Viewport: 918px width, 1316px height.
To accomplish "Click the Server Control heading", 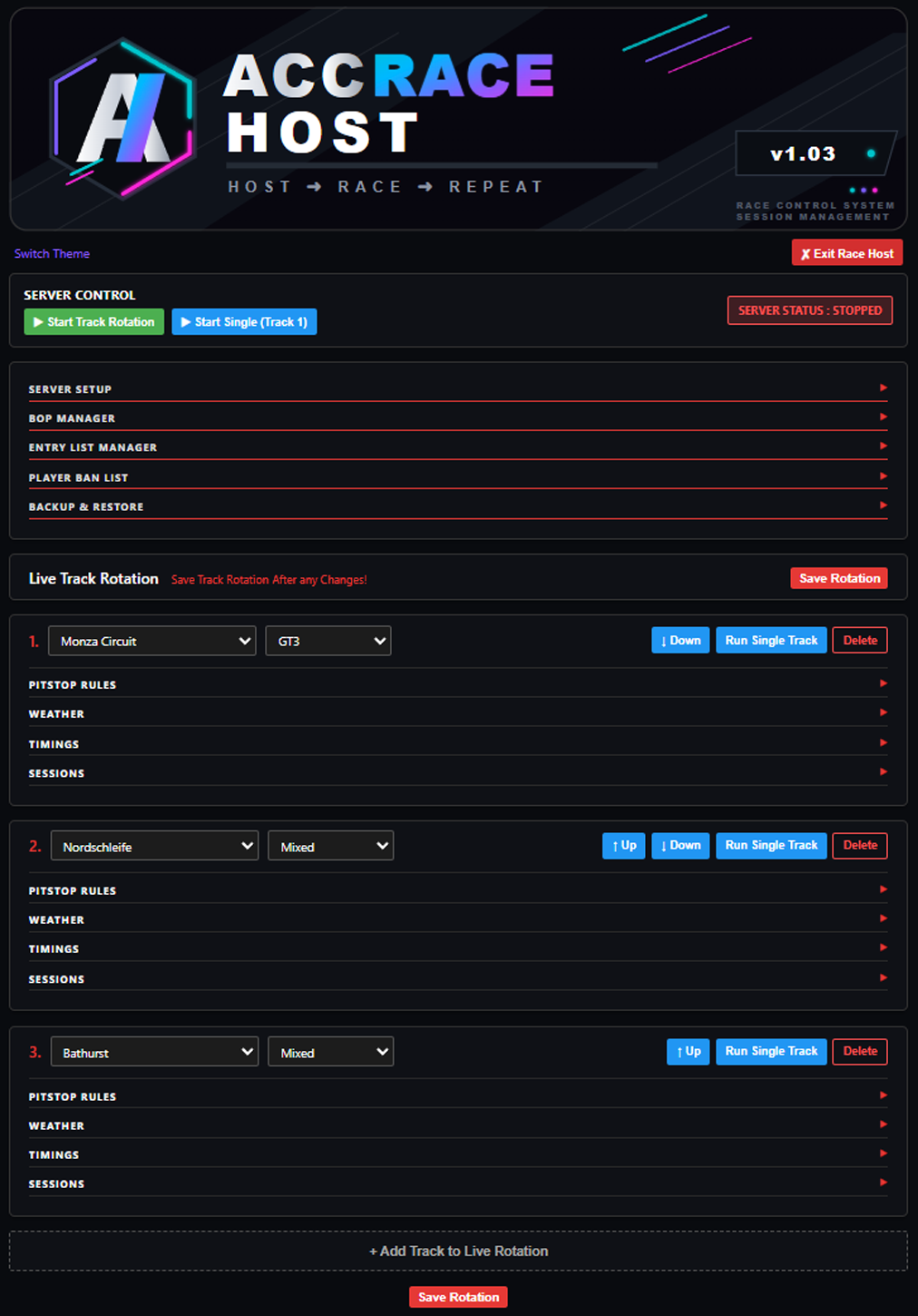I will (x=80, y=296).
